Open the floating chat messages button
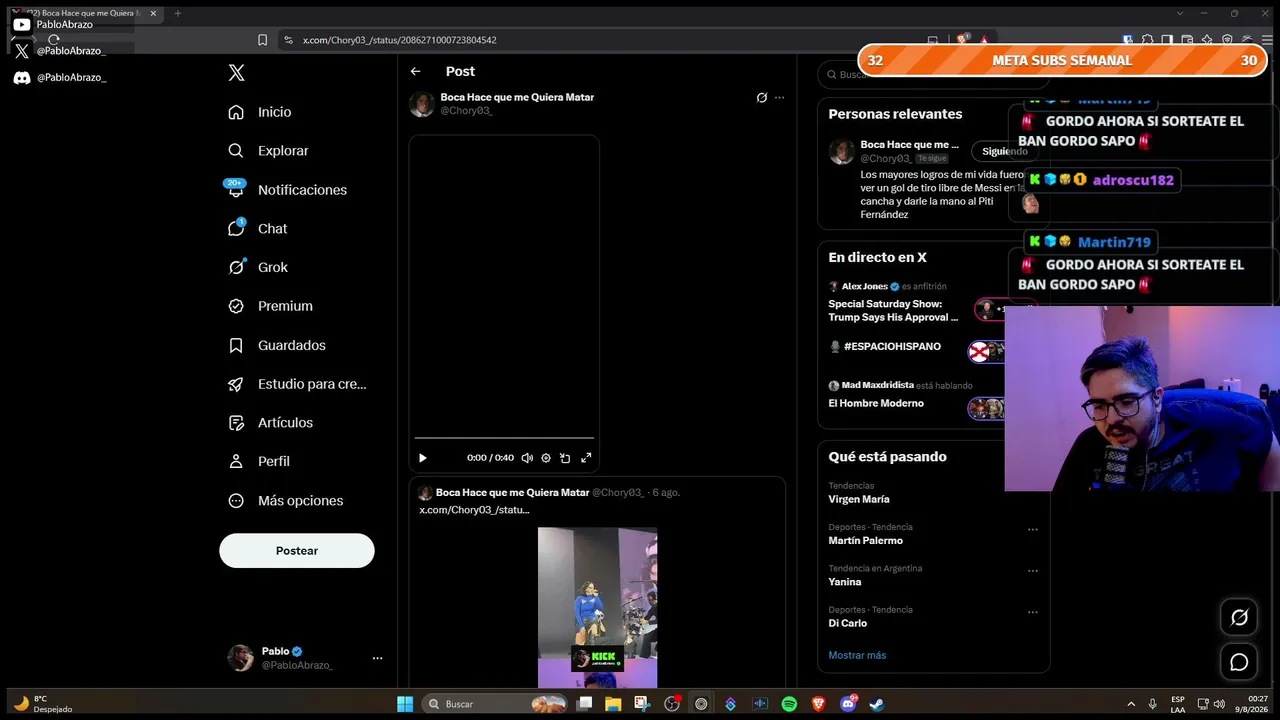 pos(1239,662)
